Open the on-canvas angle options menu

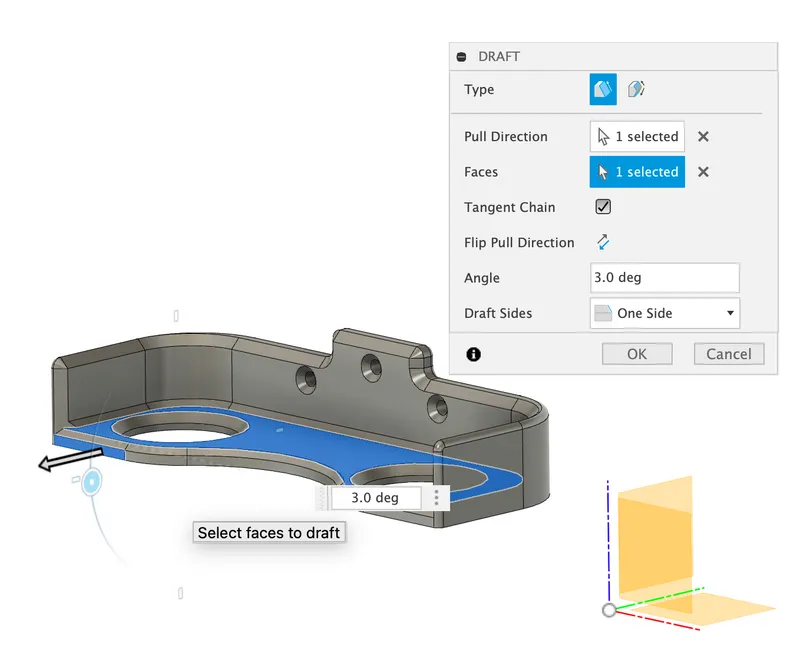tap(436, 498)
